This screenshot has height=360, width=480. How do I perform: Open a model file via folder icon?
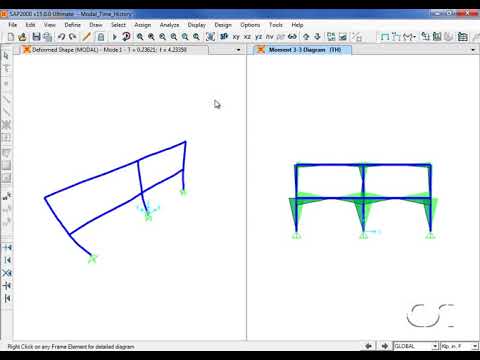22,37
